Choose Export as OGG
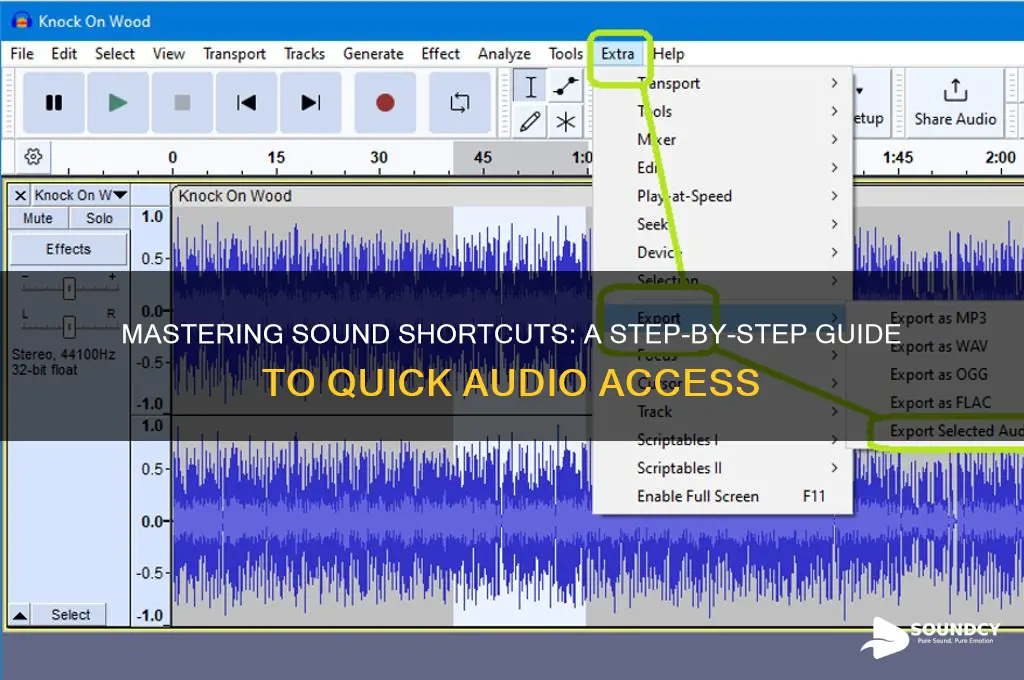1024x680 pixels. point(938,374)
